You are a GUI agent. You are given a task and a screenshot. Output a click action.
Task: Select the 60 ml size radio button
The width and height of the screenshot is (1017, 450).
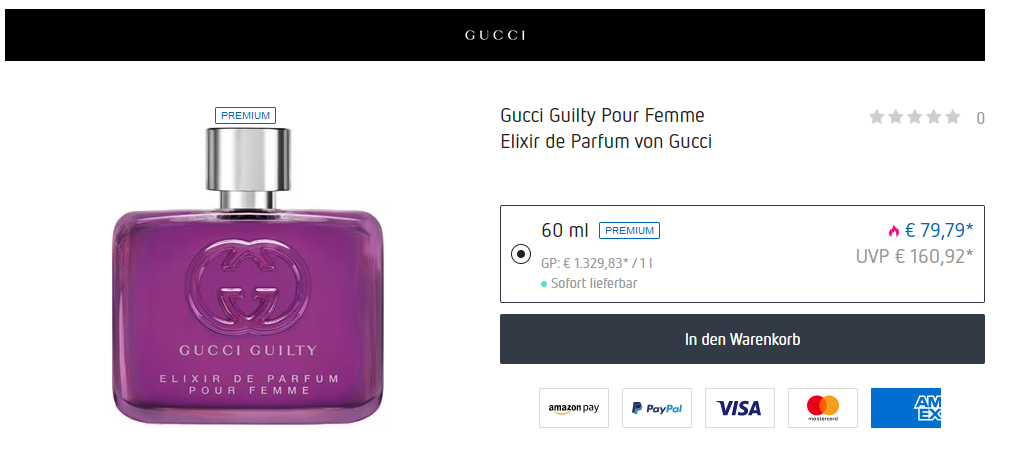point(521,254)
